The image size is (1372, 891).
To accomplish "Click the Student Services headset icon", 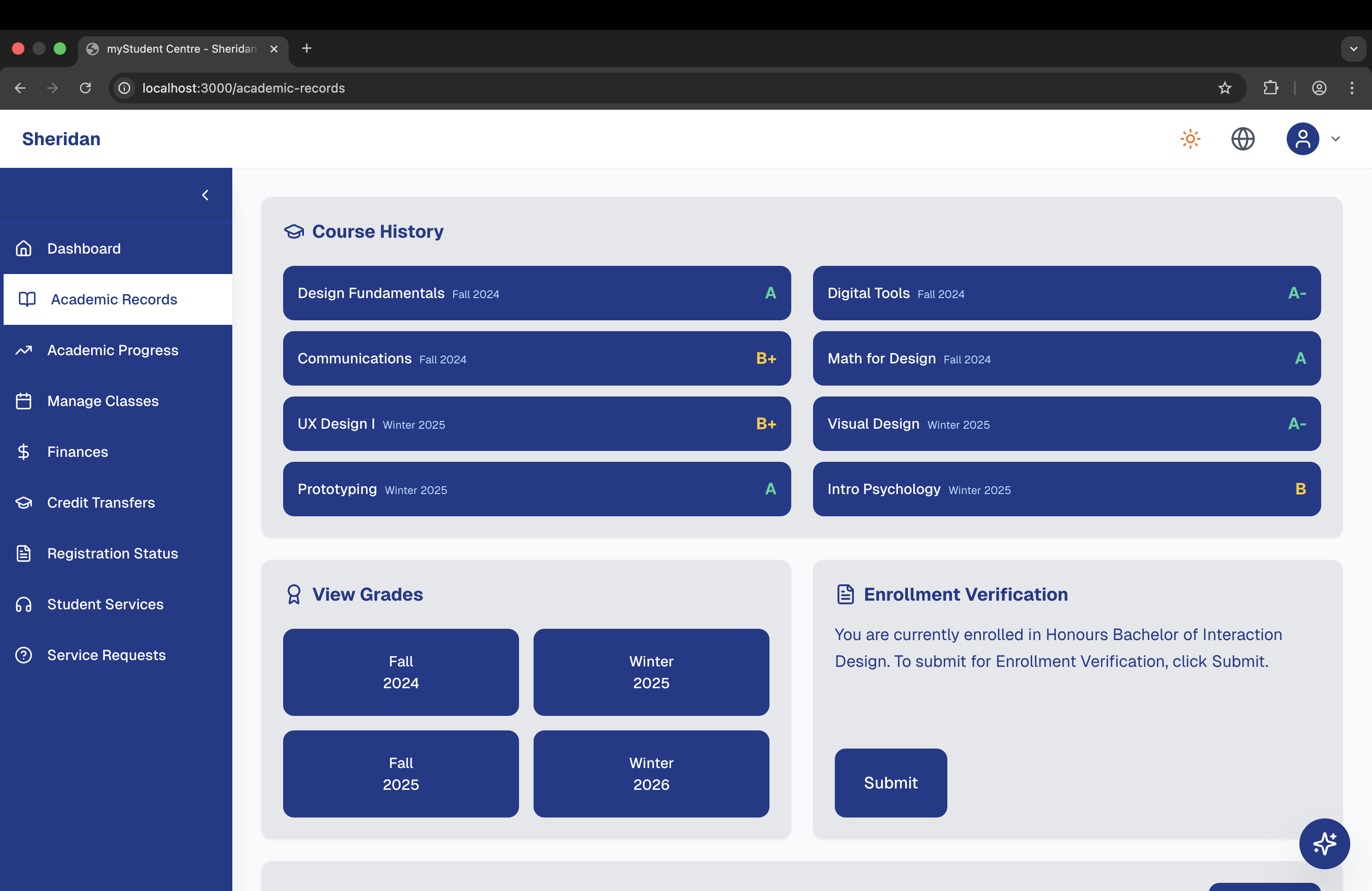I will (x=24, y=604).
